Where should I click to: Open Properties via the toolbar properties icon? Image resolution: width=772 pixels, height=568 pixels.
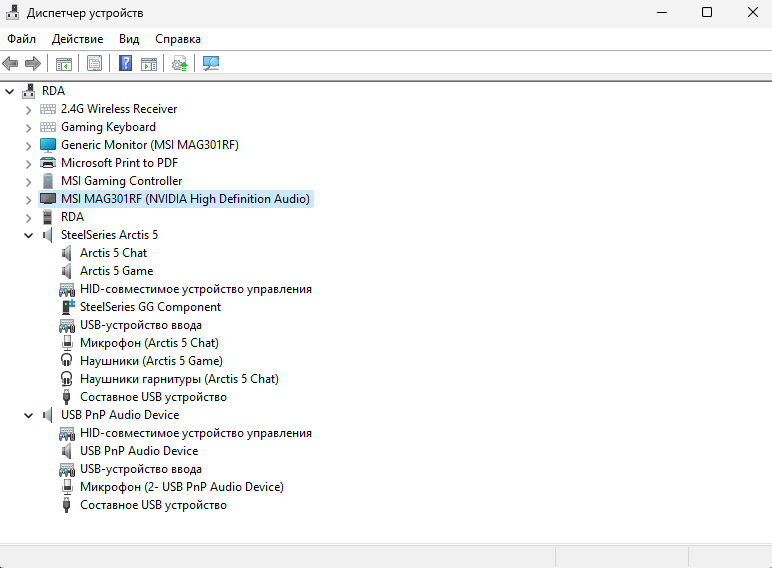tap(94, 63)
